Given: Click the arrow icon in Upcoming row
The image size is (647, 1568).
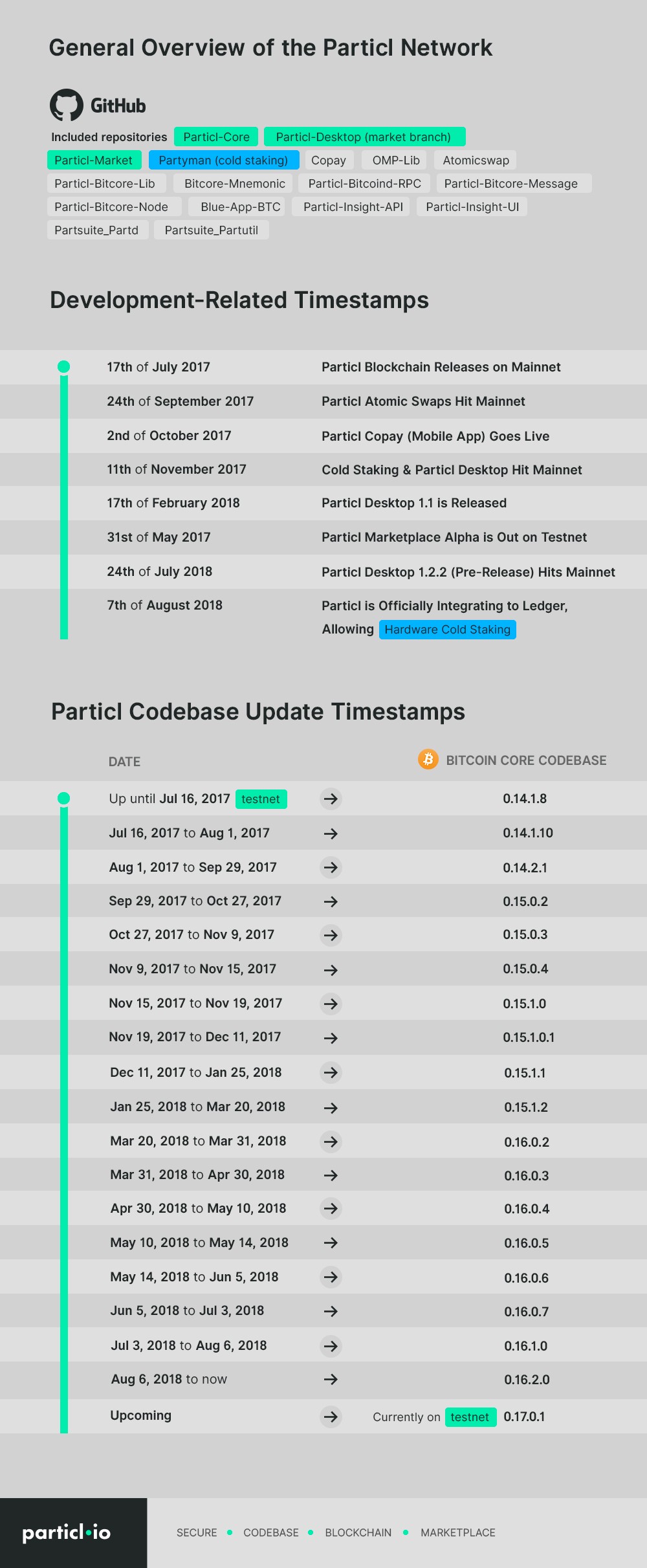Looking at the screenshot, I should [x=331, y=1417].
